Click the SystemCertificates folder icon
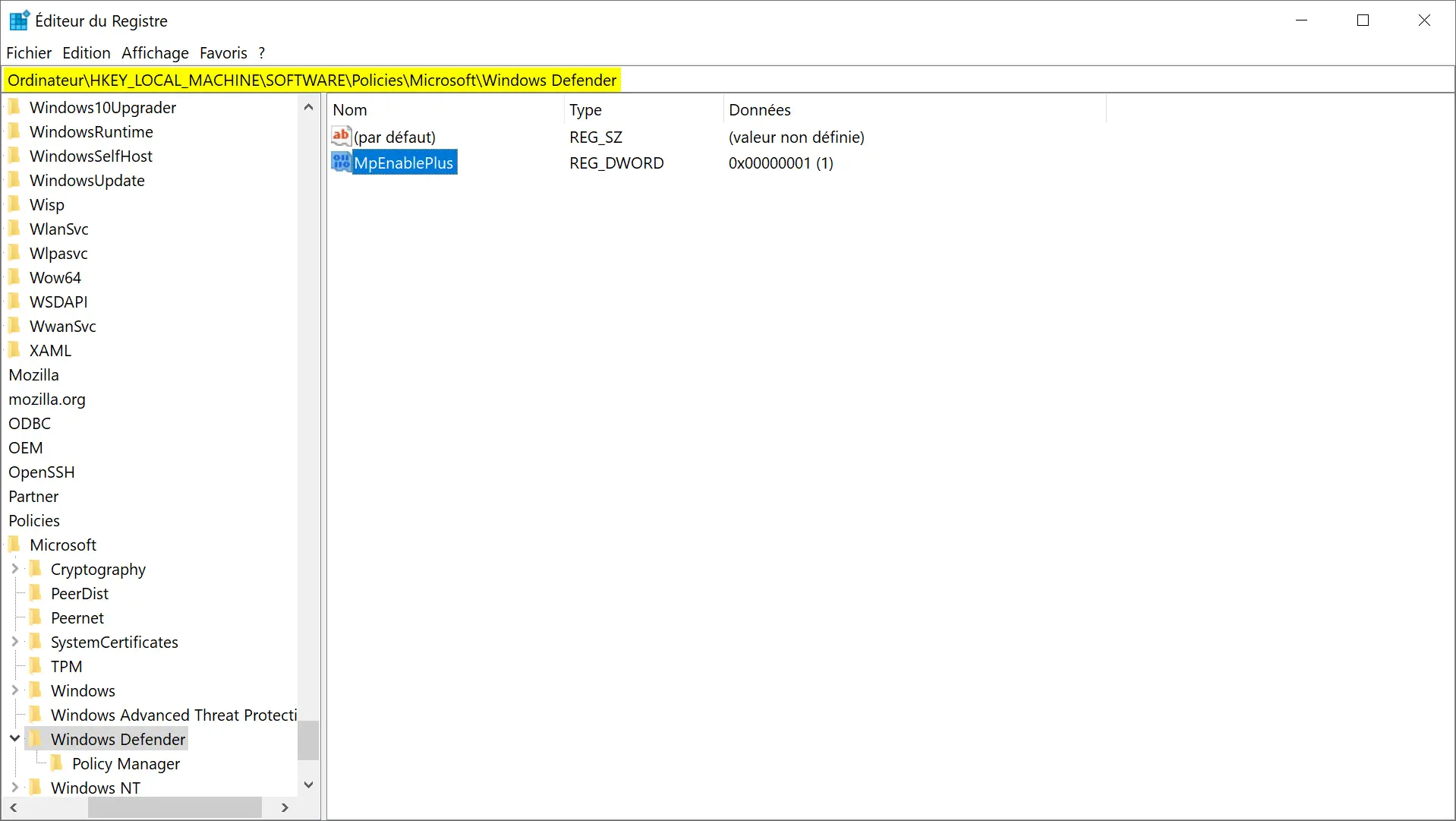The image size is (1456, 821). point(36,641)
